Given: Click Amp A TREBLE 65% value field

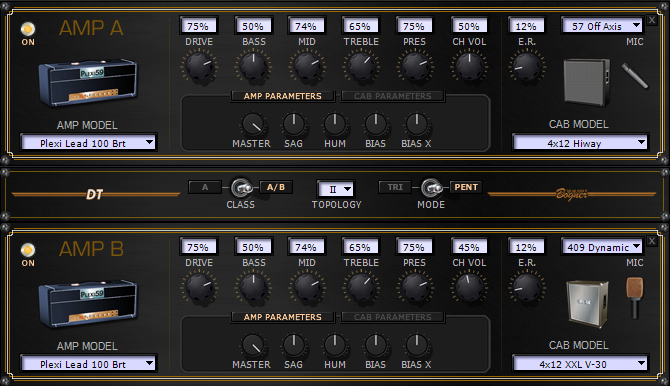Looking at the screenshot, I should click(360, 26).
